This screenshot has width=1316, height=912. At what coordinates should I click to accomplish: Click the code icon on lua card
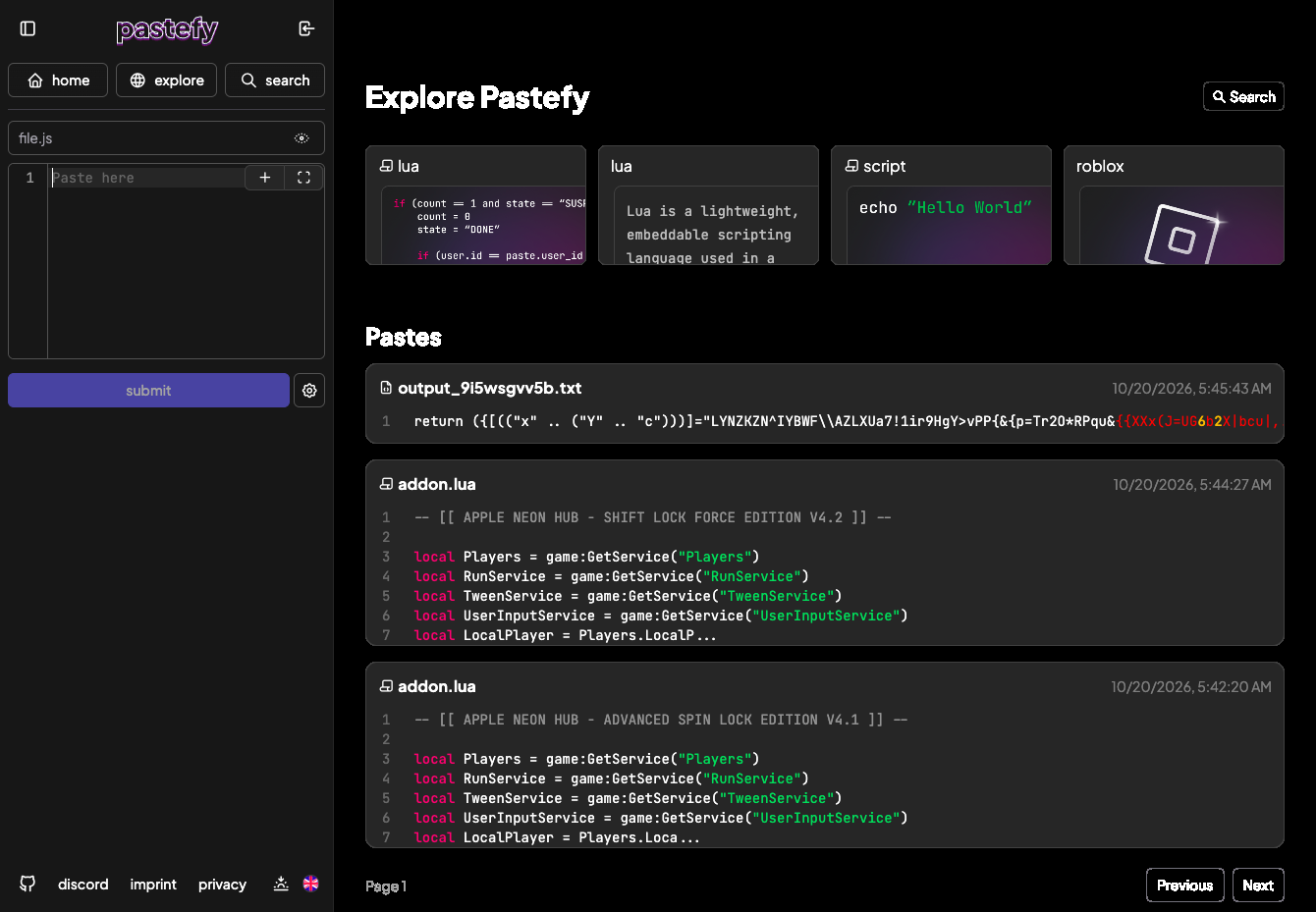pyautogui.click(x=386, y=166)
